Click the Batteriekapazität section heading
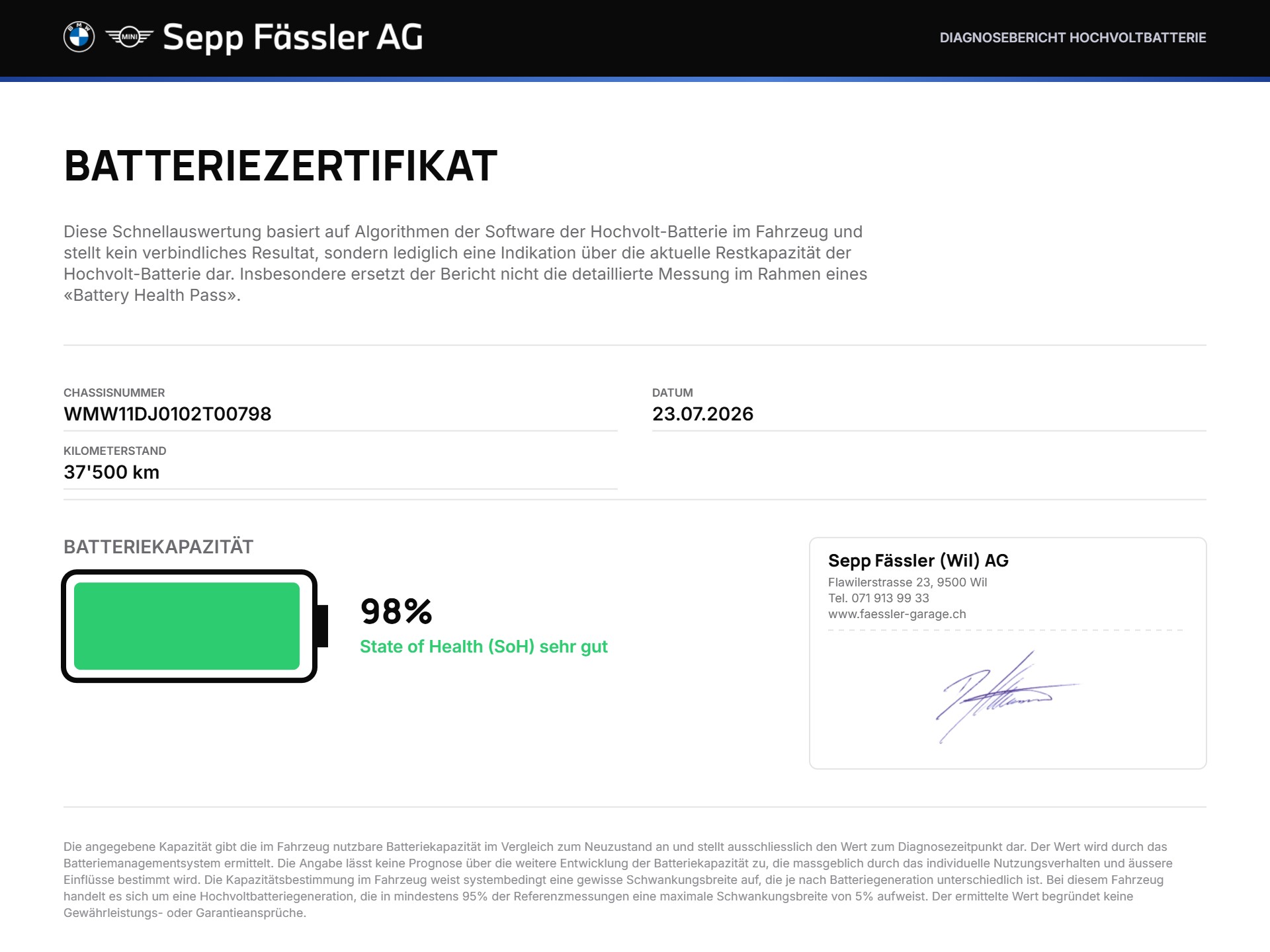The image size is (1270, 952). pyautogui.click(x=158, y=547)
